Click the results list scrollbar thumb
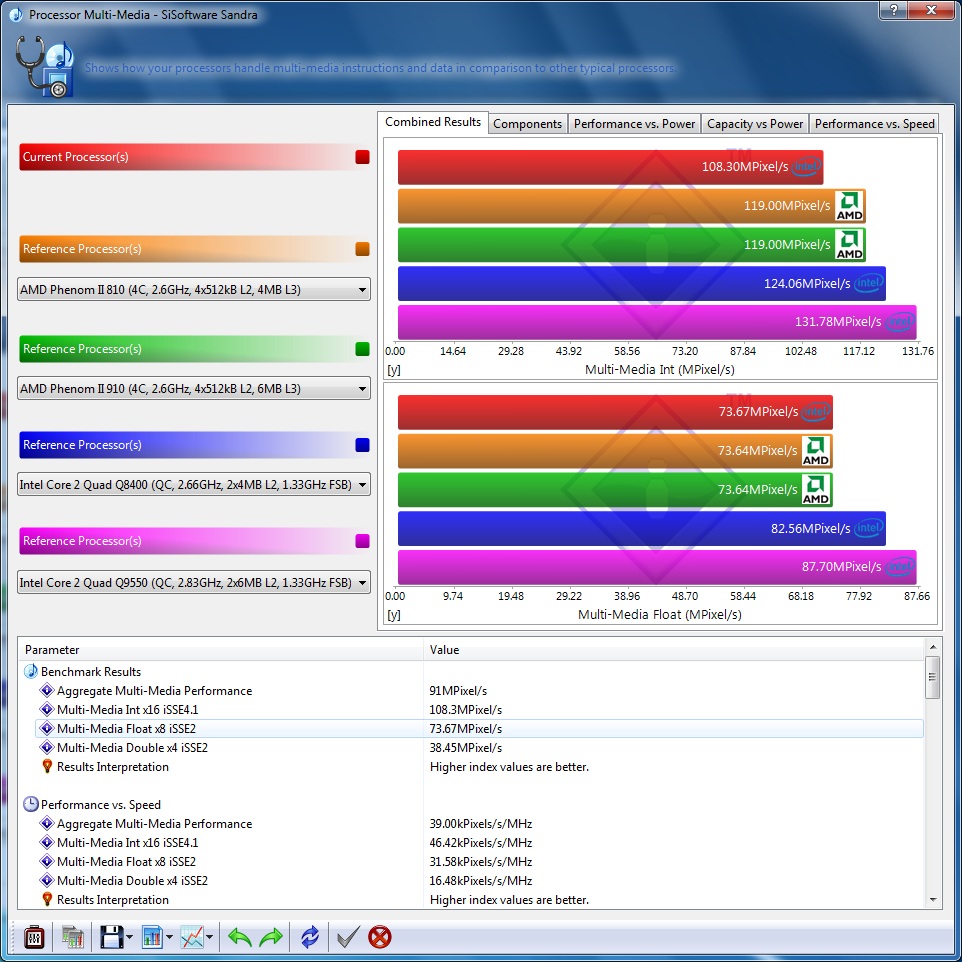Image resolution: width=962 pixels, height=962 pixels. click(933, 677)
